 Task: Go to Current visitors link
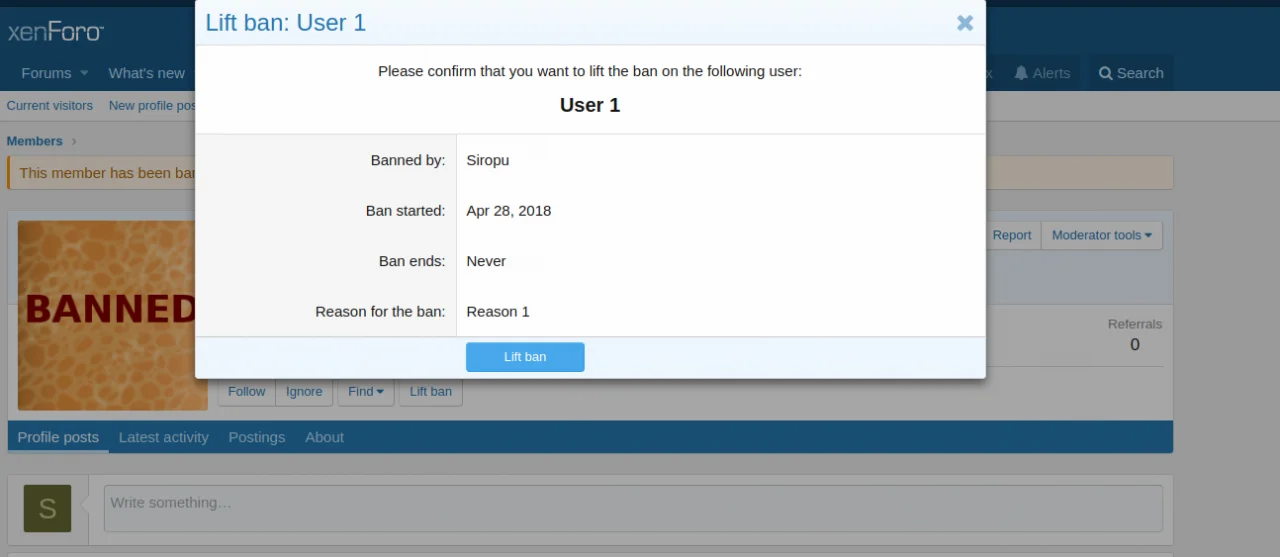pyautogui.click(x=50, y=106)
